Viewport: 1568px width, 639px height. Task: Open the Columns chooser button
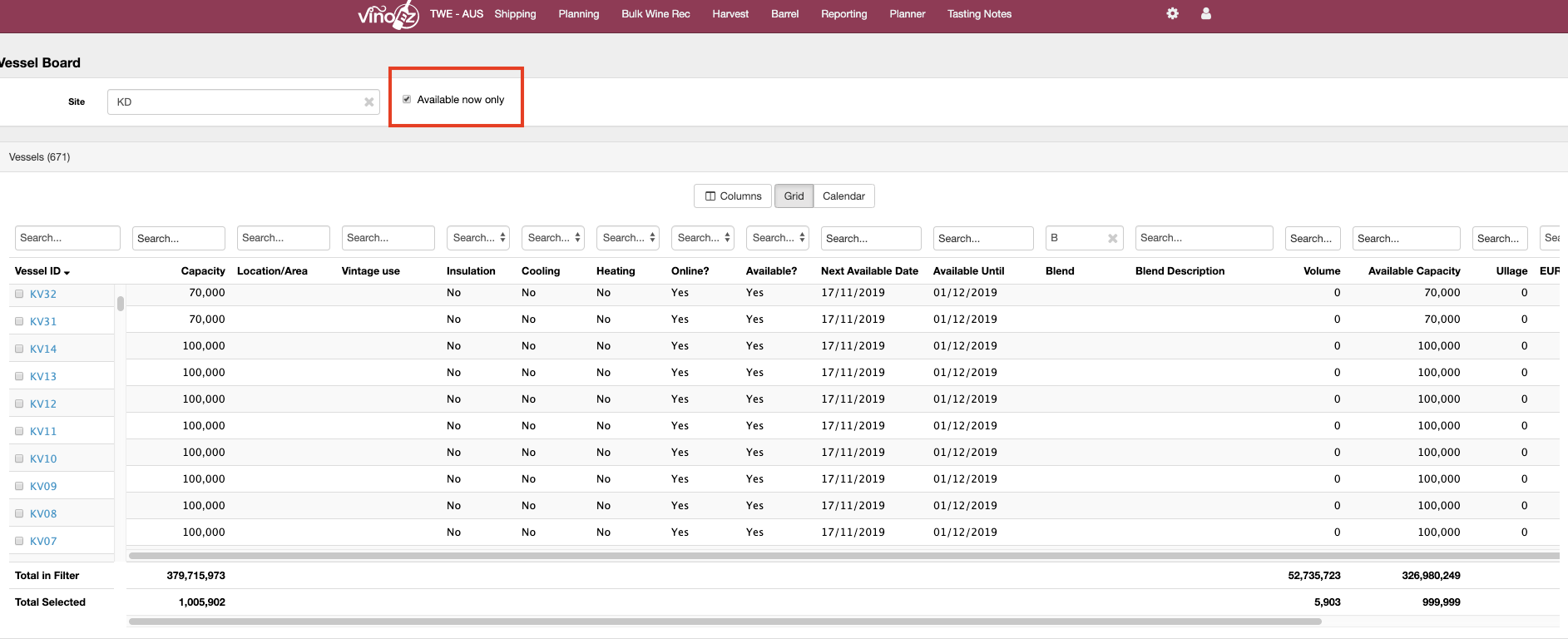(x=733, y=196)
